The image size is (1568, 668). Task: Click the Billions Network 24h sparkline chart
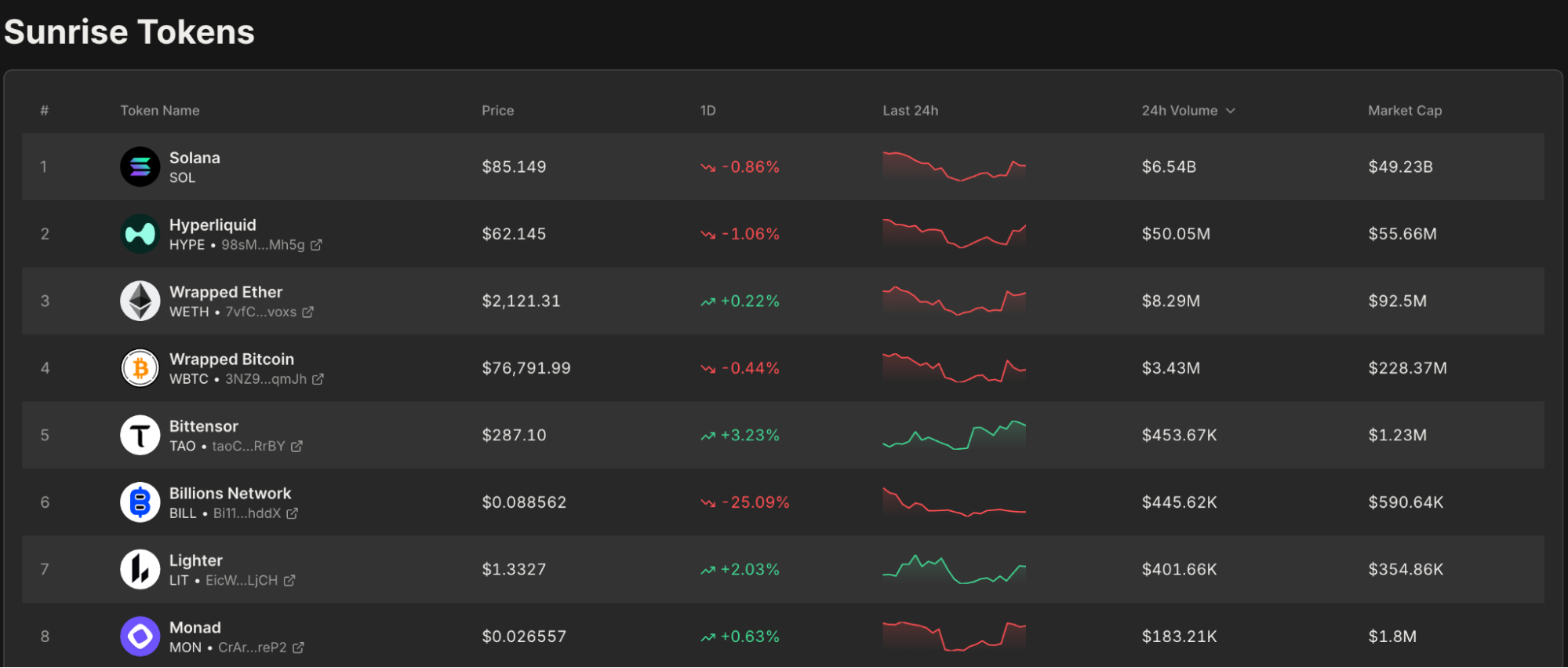tap(954, 502)
